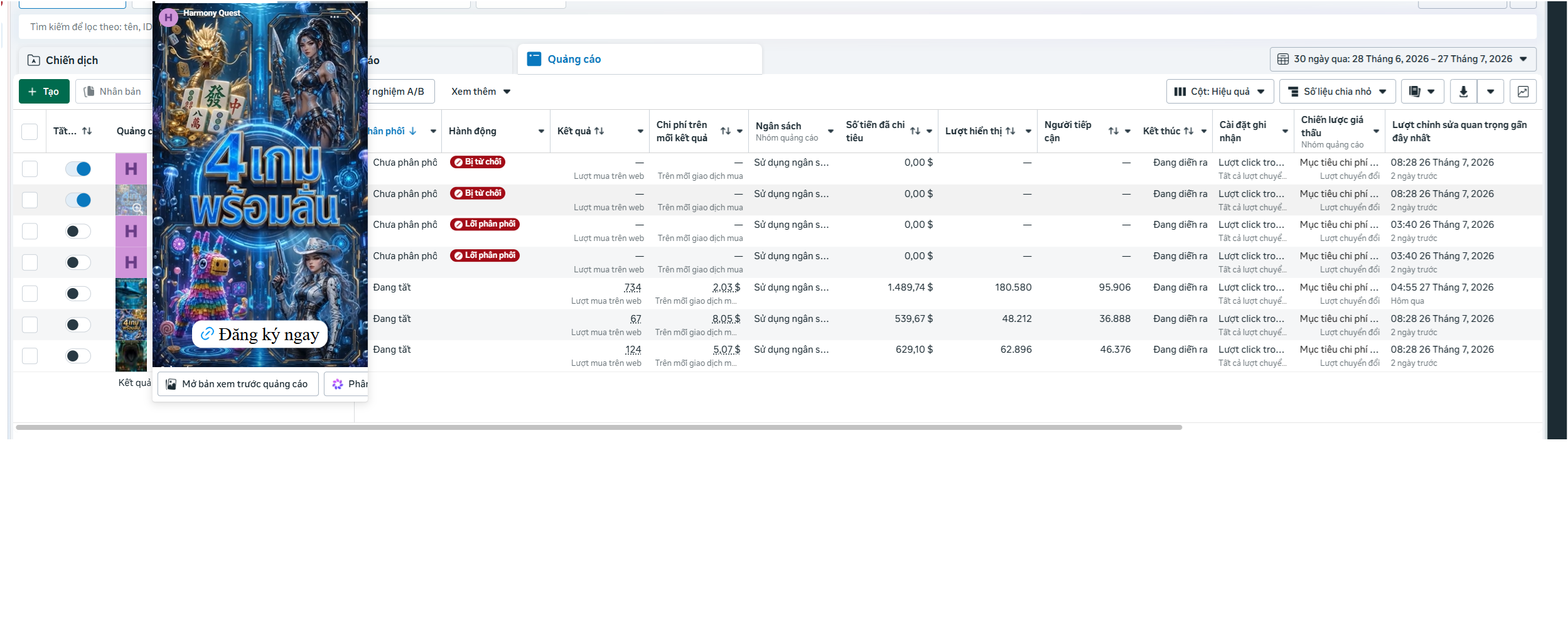This screenshot has height=637, width=1568.
Task: Open the Cột: Hiệu quả dropdown
Action: 1220,92
